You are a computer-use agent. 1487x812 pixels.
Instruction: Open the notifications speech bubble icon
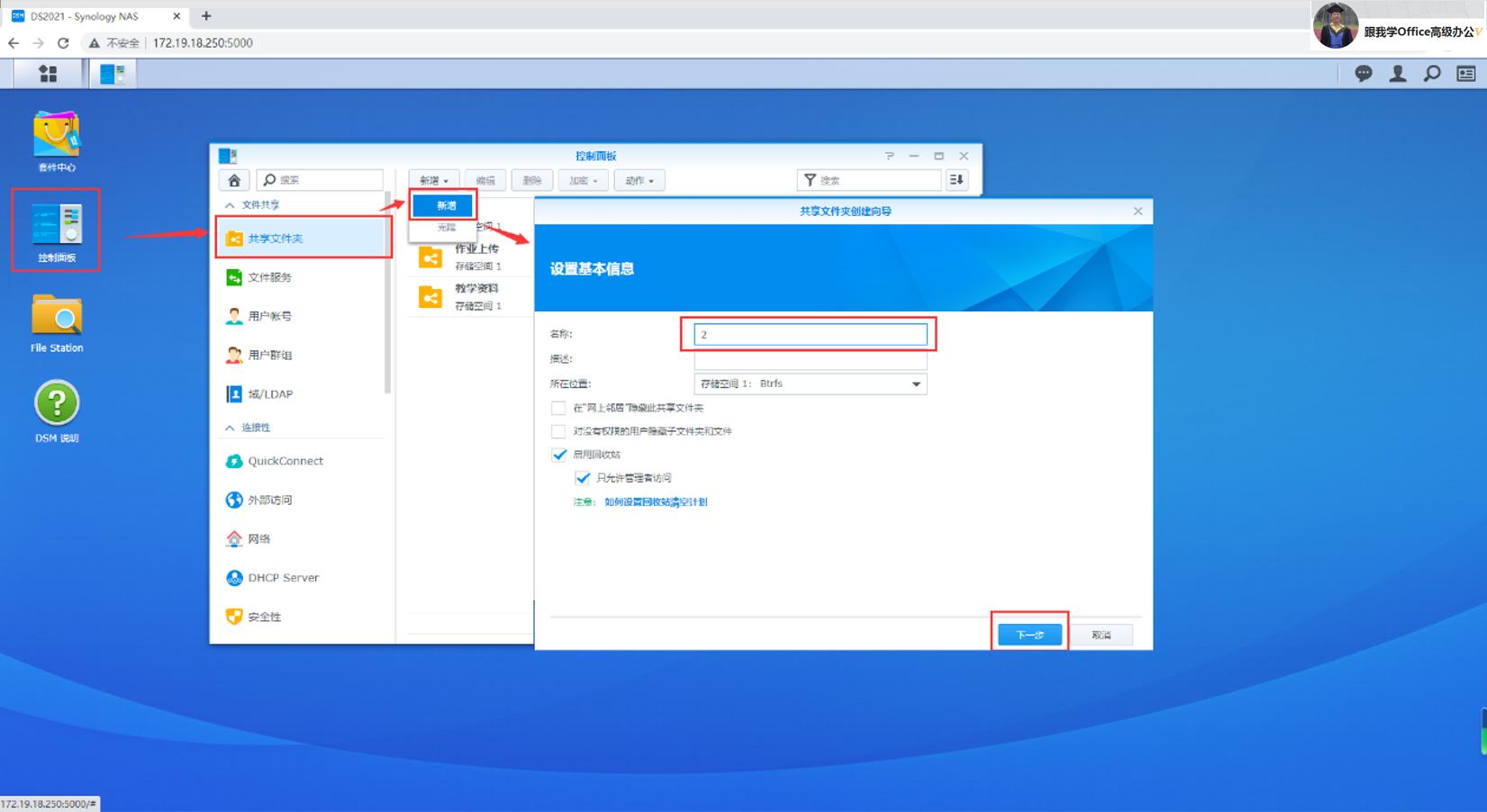click(1364, 74)
